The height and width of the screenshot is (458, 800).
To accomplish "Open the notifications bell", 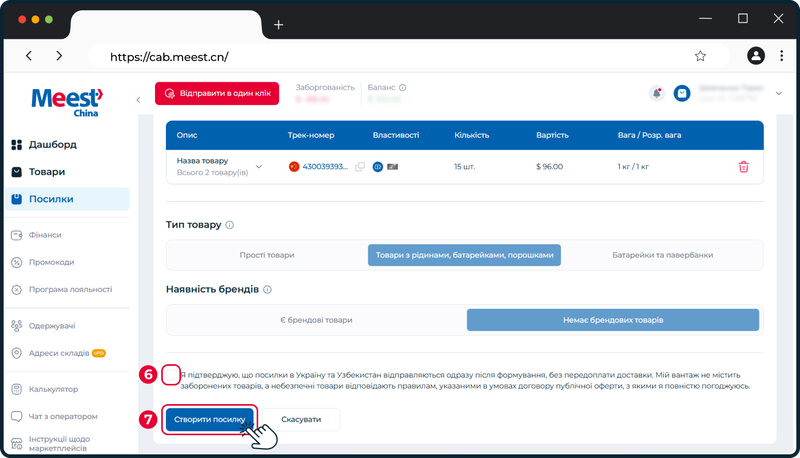I will (x=657, y=93).
